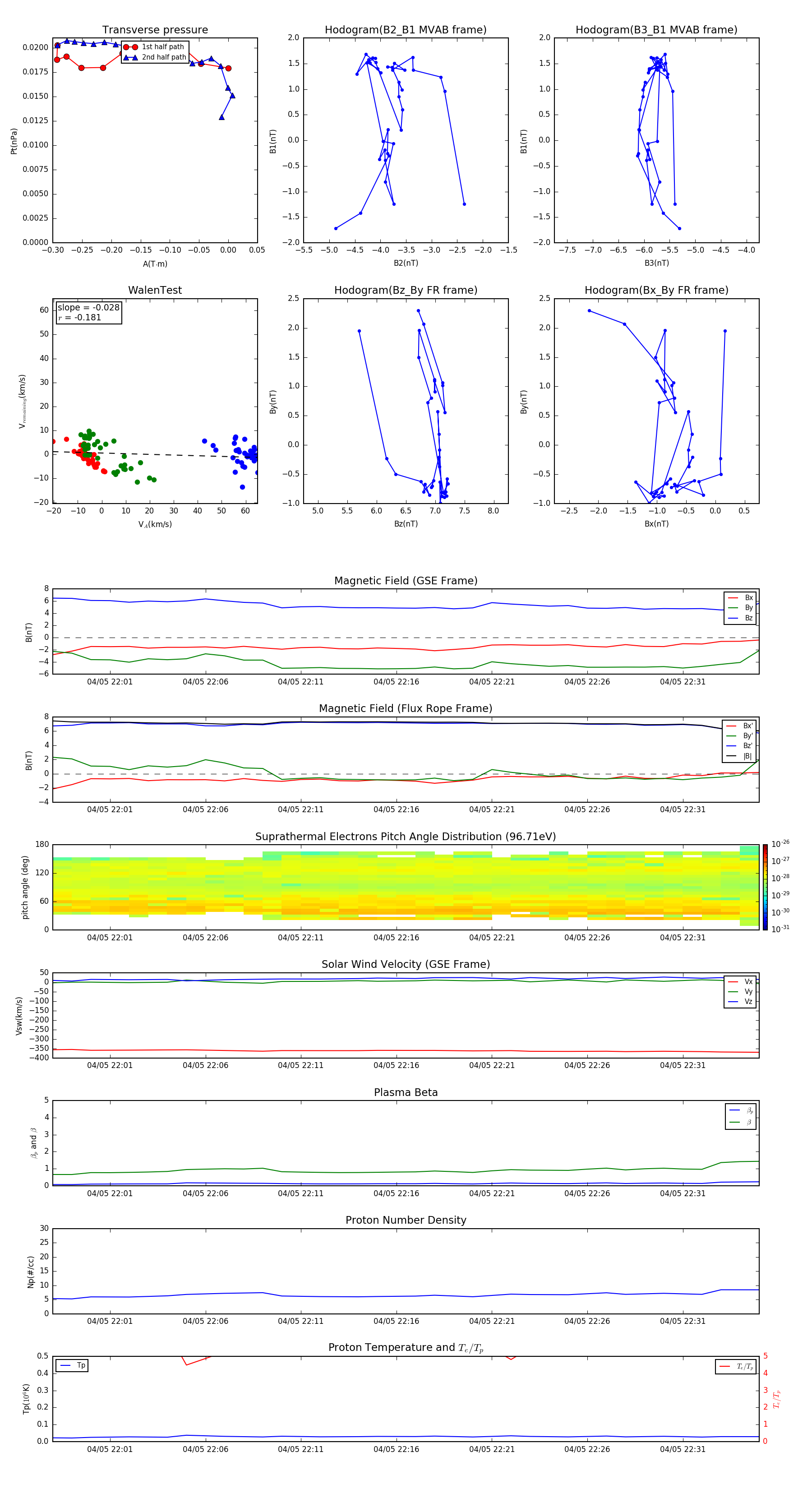Click the 'Solar Wind Velocity (GSE Frame)' title
This screenshot has height=1489, width=812.
pyautogui.click(x=406, y=965)
